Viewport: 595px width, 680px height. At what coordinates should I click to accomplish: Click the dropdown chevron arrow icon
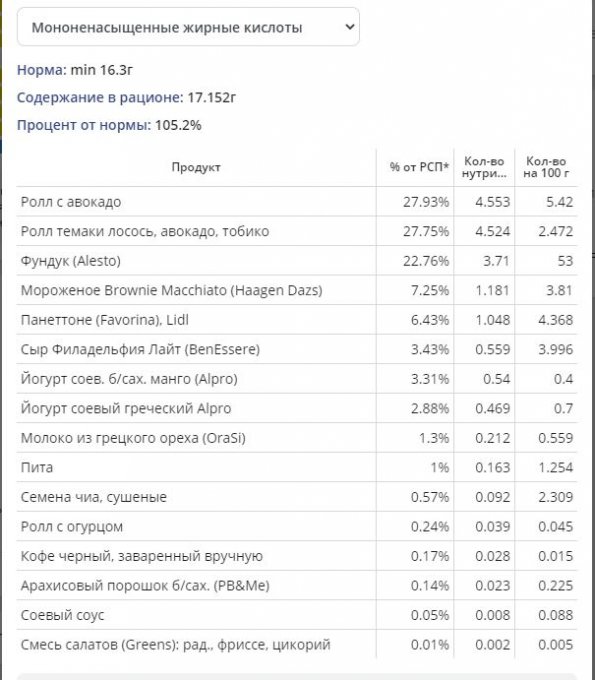pos(350,27)
